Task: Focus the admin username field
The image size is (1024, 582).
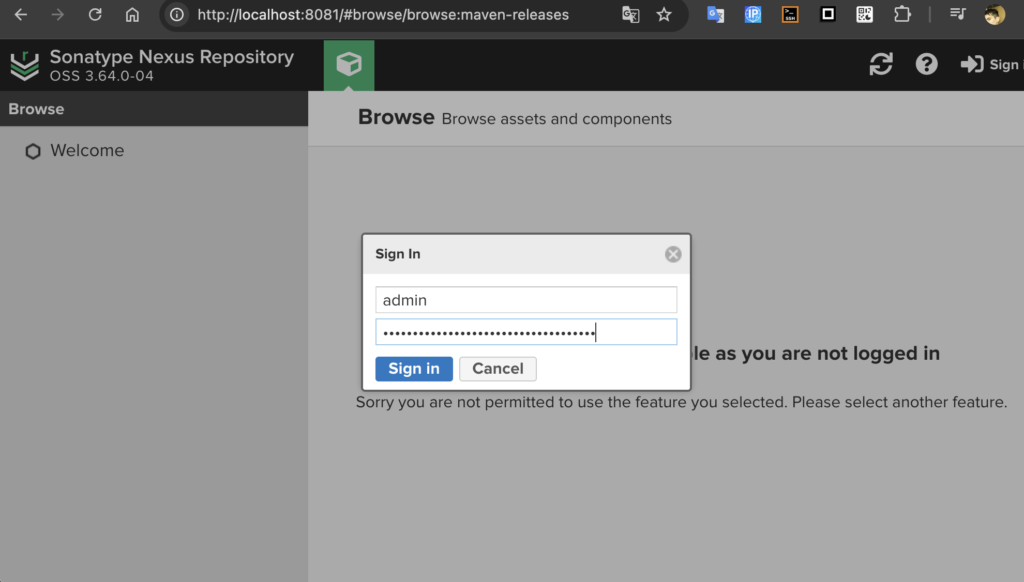Action: click(526, 300)
